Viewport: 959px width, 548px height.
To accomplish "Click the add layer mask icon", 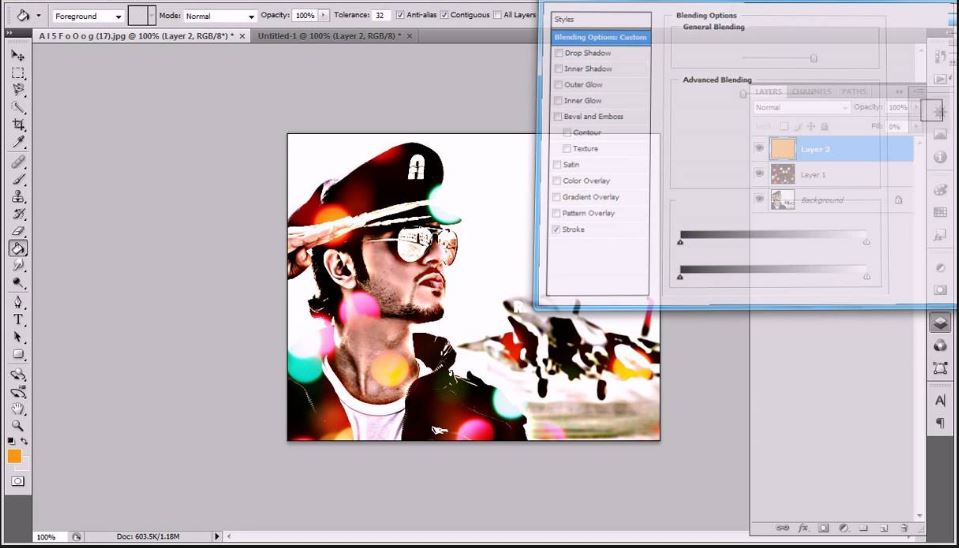I will [823, 528].
